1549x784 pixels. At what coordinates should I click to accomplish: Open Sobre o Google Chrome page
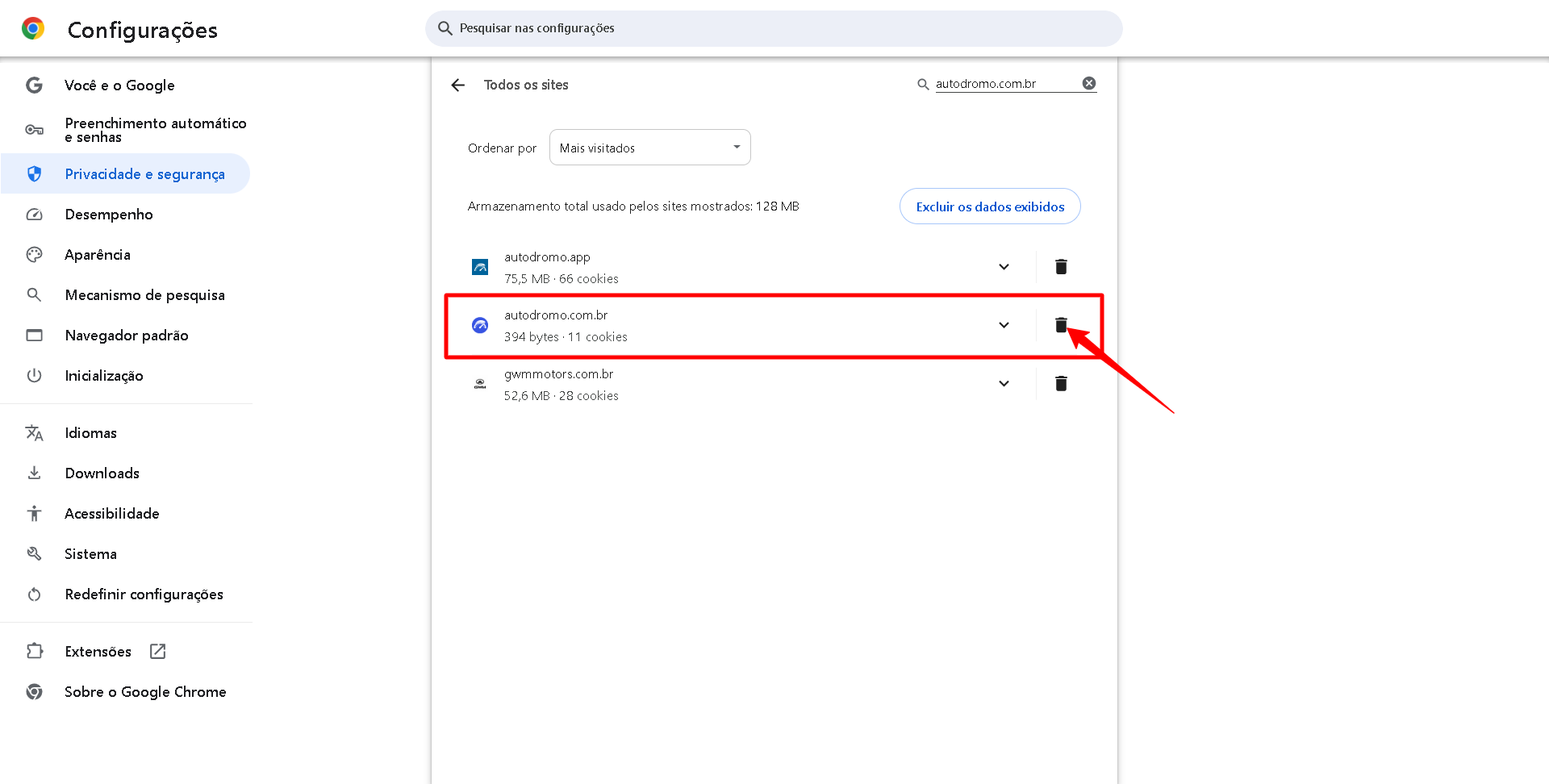pos(145,692)
